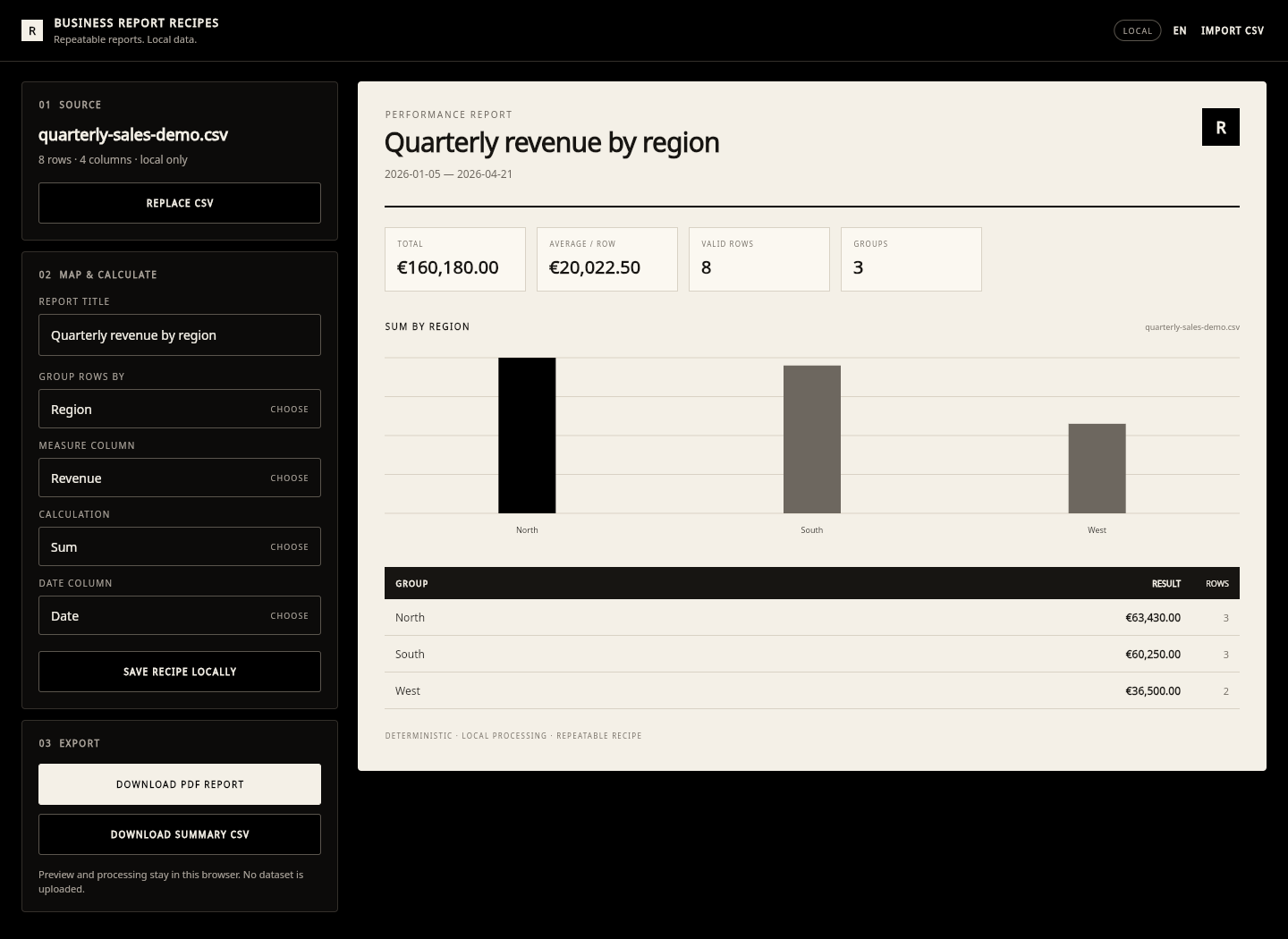
Task: Click the Local status badge
Action: [1138, 30]
